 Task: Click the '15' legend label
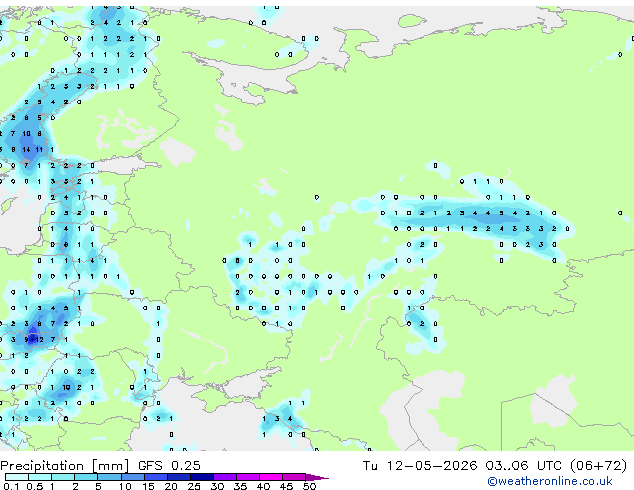pos(148,486)
